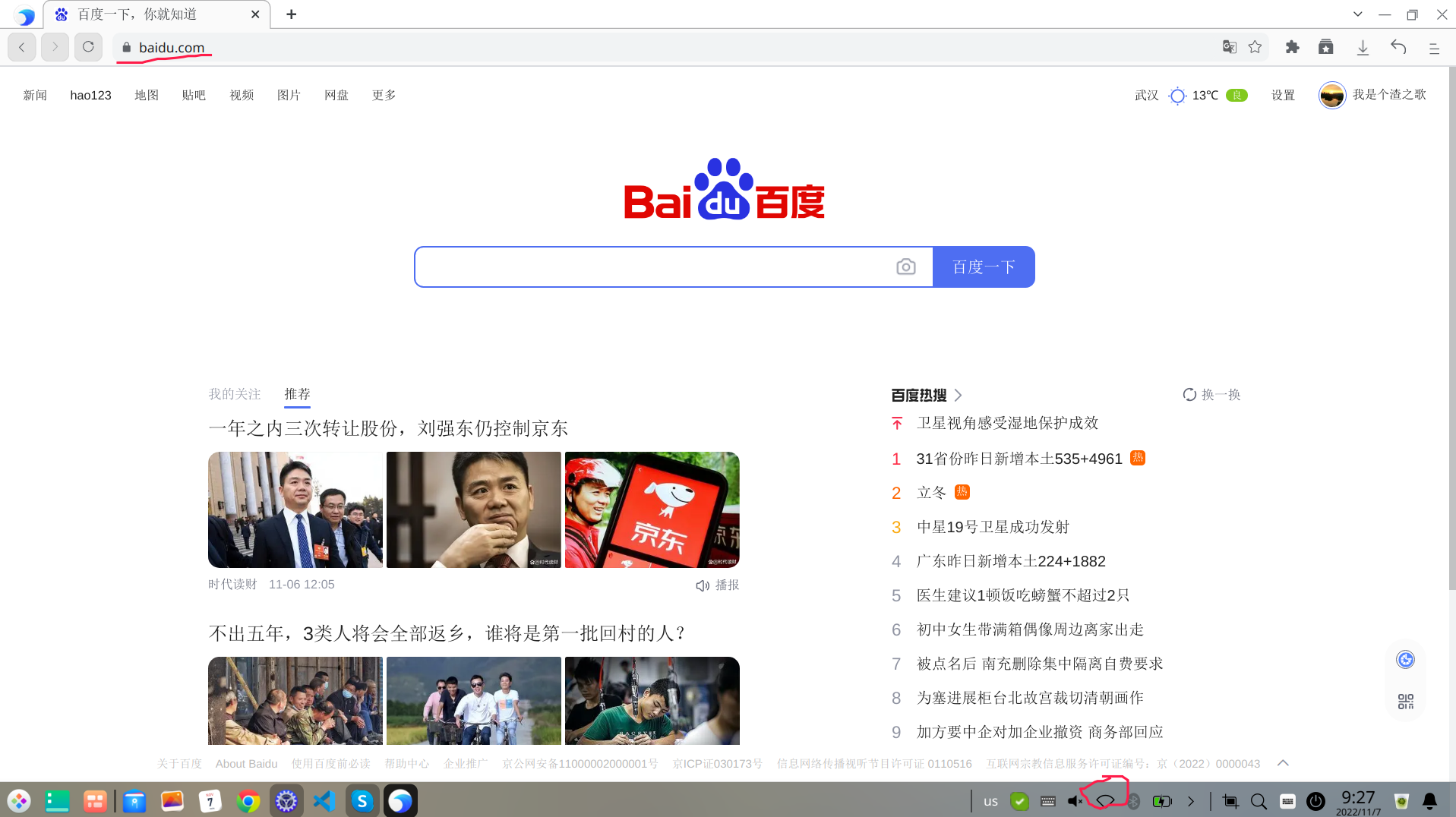Open the browser menu hamburger icon
The height and width of the screenshot is (817, 1456).
(x=1434, y=47)
